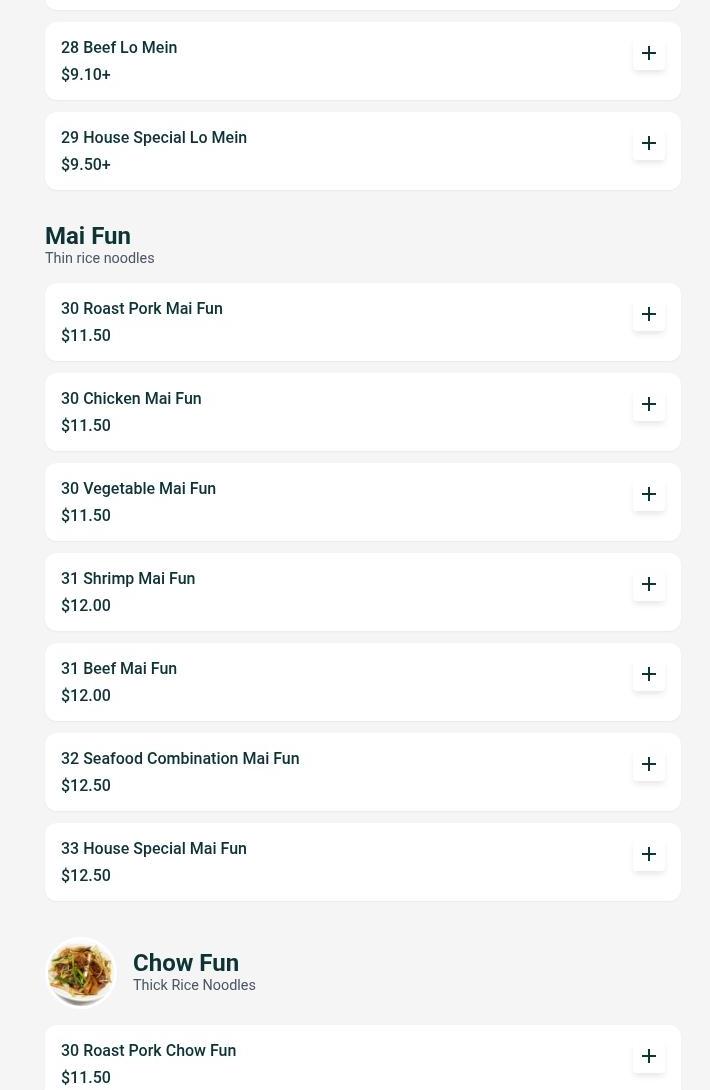
Task: Open 32 Seafood Combination Mai Fun details
Action: tap(180, 758)
